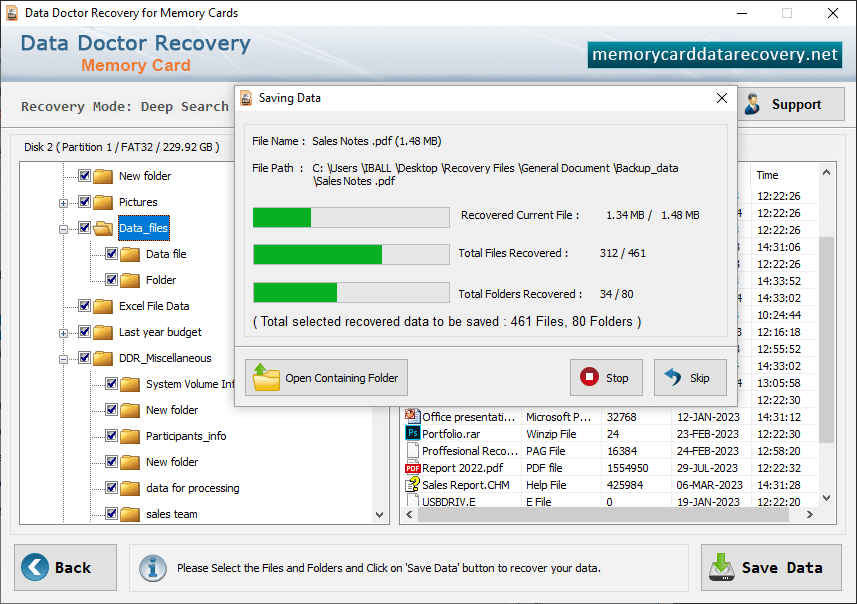Uncheck the Pictures checkbox
Image resolution: width=857 pixels, height=604 pixels.
pos(84,202)
